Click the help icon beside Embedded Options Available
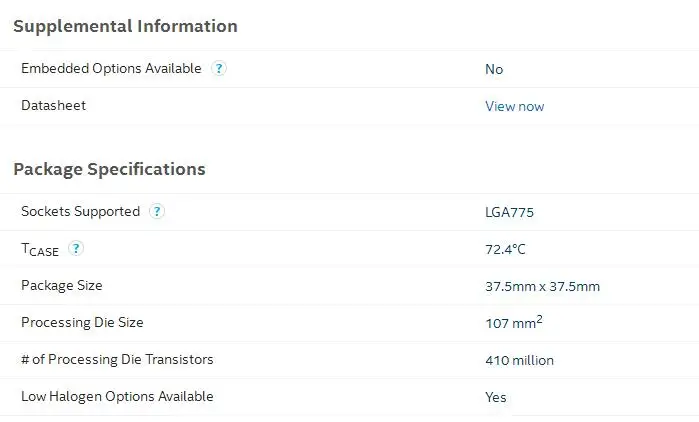This screenshot has width=699, height=422. pos(219,69)
